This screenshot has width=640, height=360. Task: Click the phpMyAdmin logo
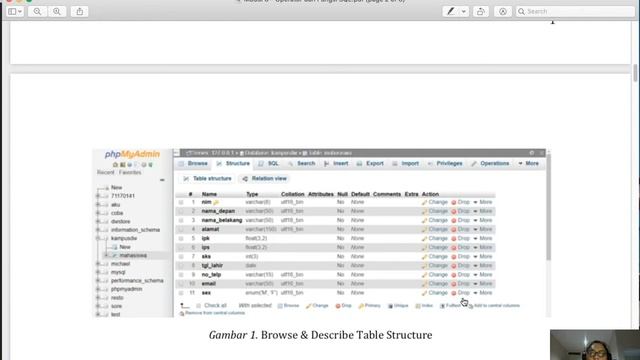pos(132,154)
